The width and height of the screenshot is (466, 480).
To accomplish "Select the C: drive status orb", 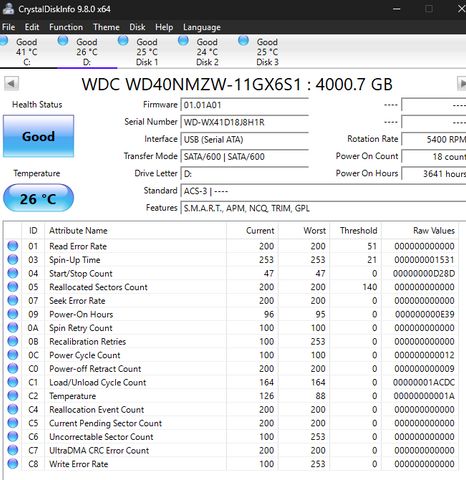I will pos(3,41).
